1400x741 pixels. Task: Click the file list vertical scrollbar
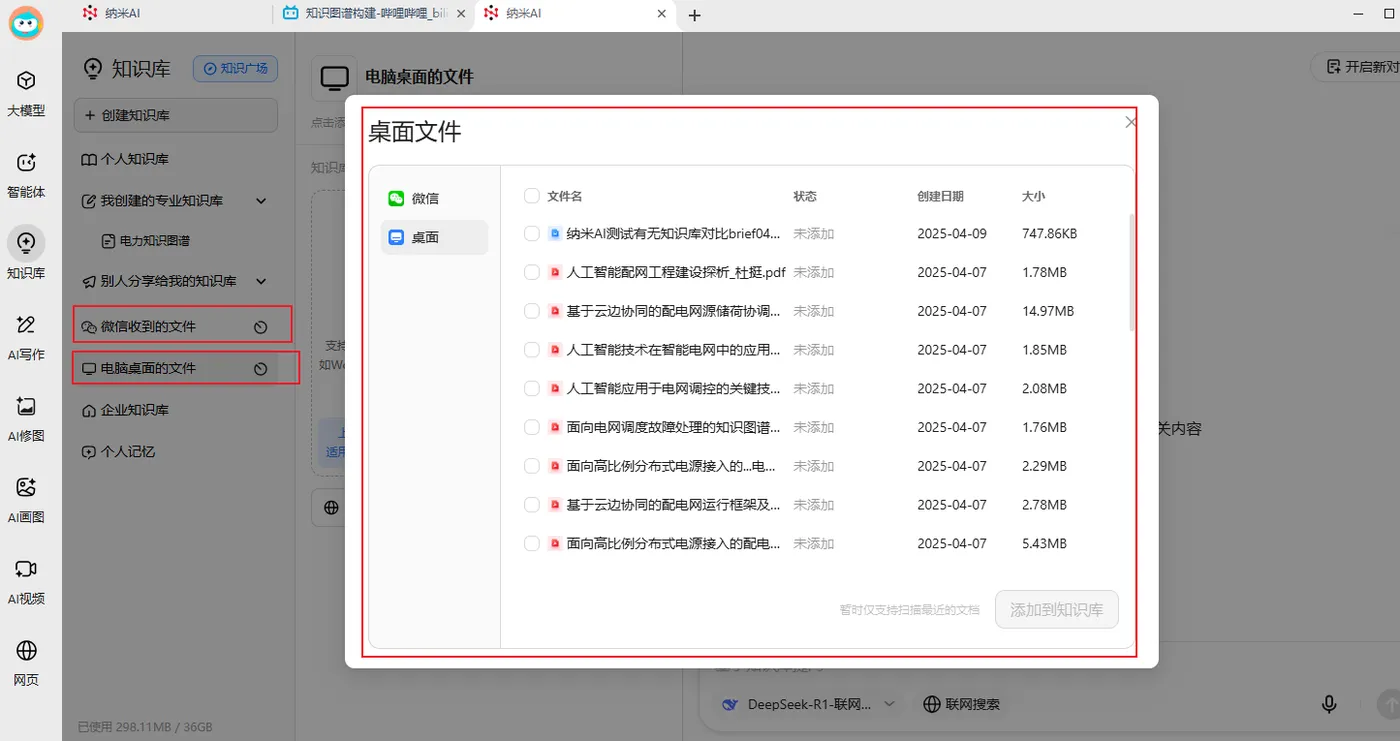tap(1131, 271)
